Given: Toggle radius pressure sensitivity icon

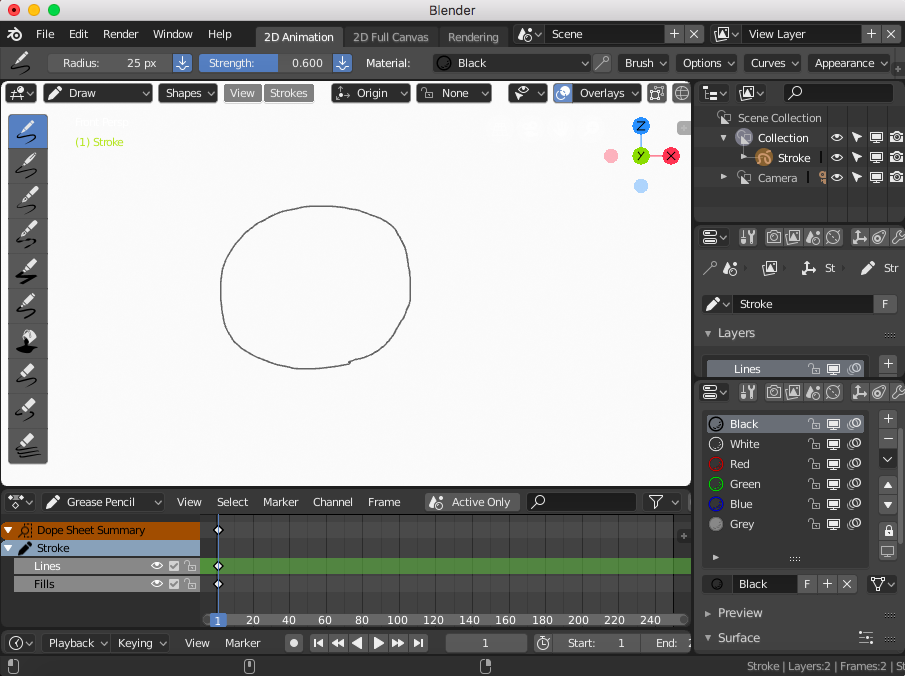Looking at the screenshot, I should pos(182,63).
